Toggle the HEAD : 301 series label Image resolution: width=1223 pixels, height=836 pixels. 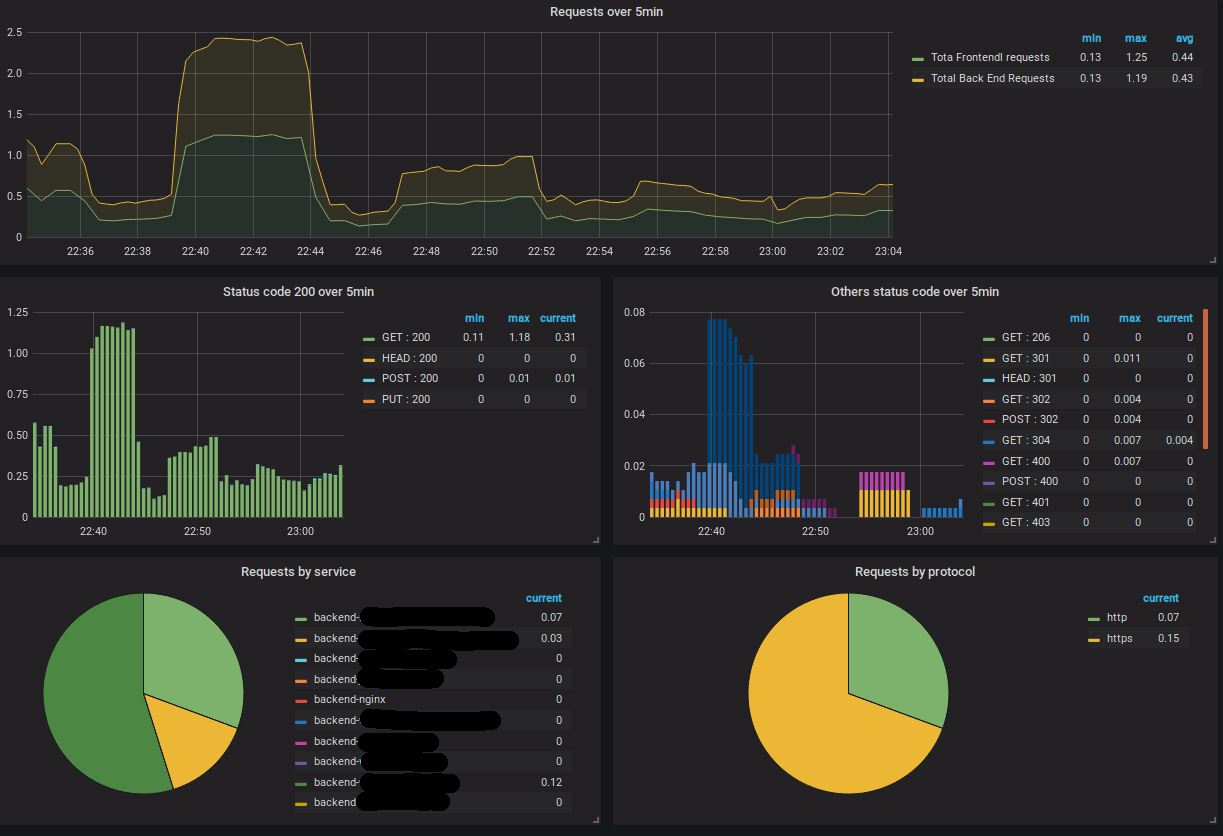1029,378
